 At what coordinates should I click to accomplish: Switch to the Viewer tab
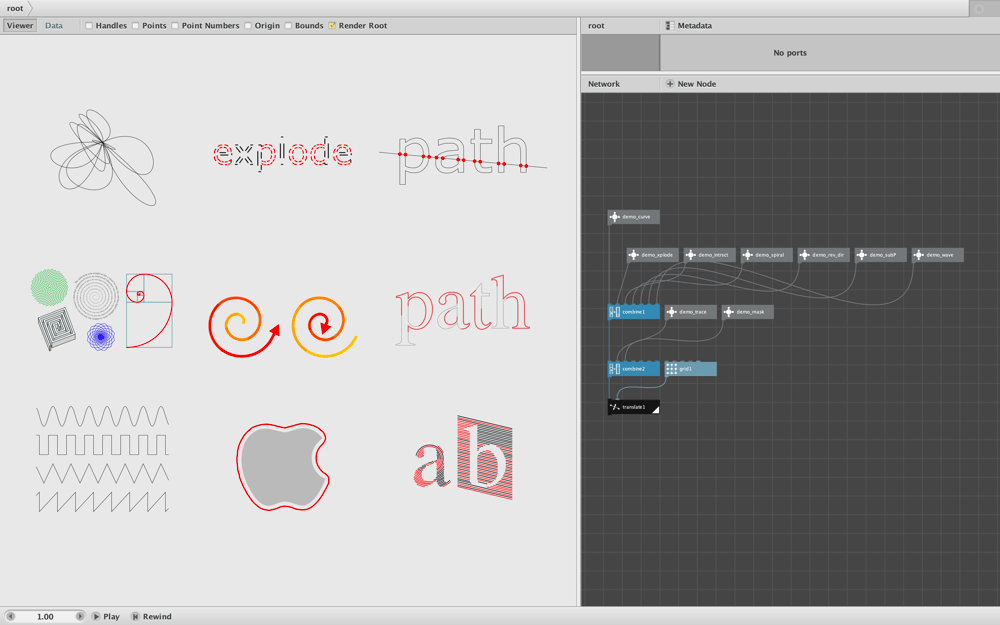click(x=20, y=26)
